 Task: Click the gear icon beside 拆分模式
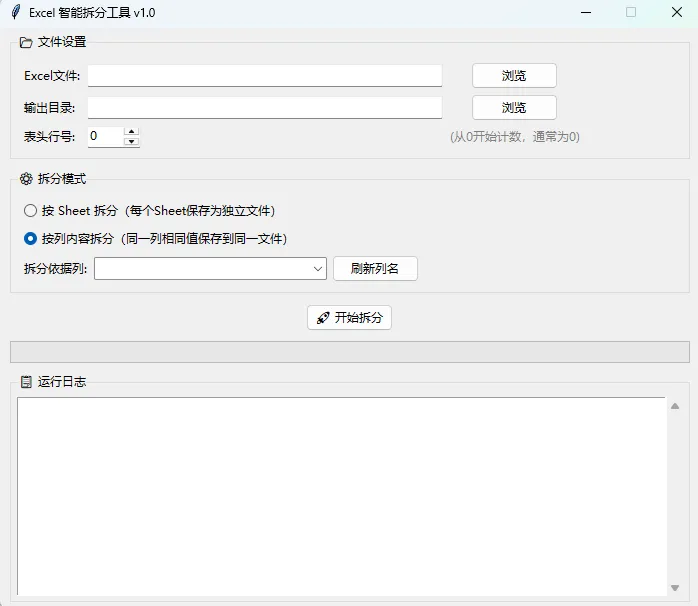point(26,179)
